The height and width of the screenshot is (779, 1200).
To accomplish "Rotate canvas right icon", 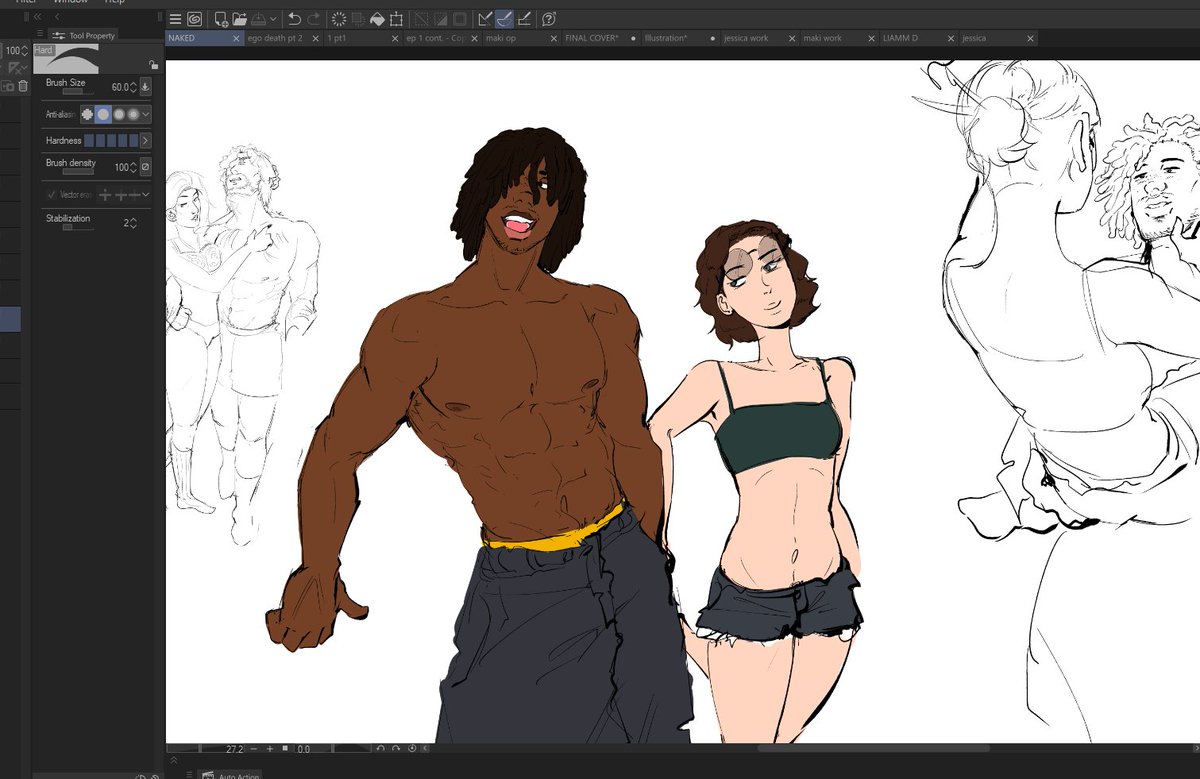I will tap(396, 748).
